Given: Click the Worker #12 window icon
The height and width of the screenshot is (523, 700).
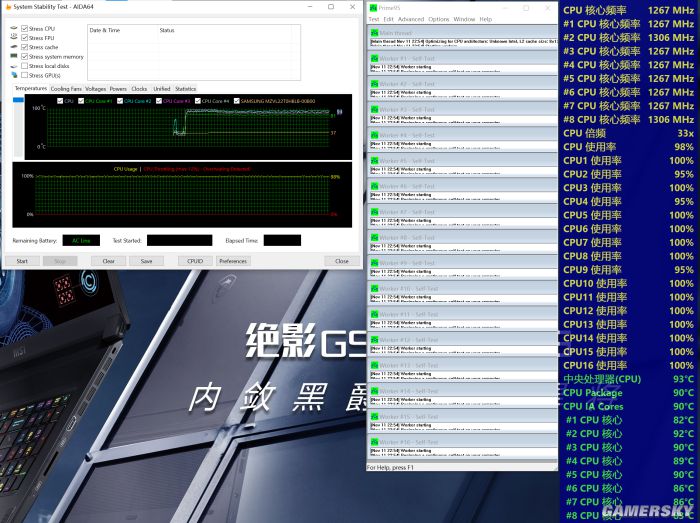Looking at the screenshot, I should tap(374, 340).
